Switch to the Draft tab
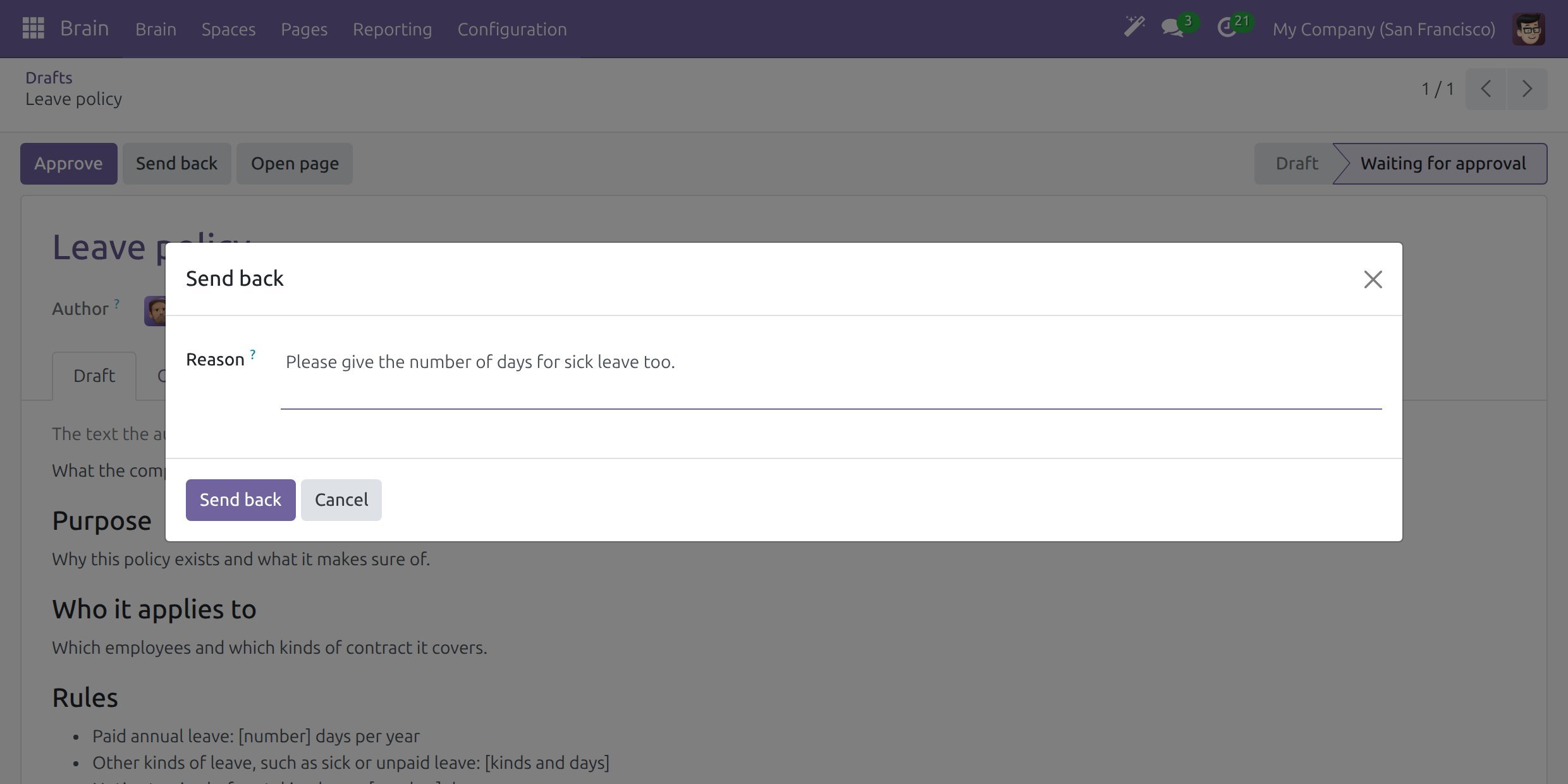The height and width of the screenshot is (784, 1568). [94, 376]
